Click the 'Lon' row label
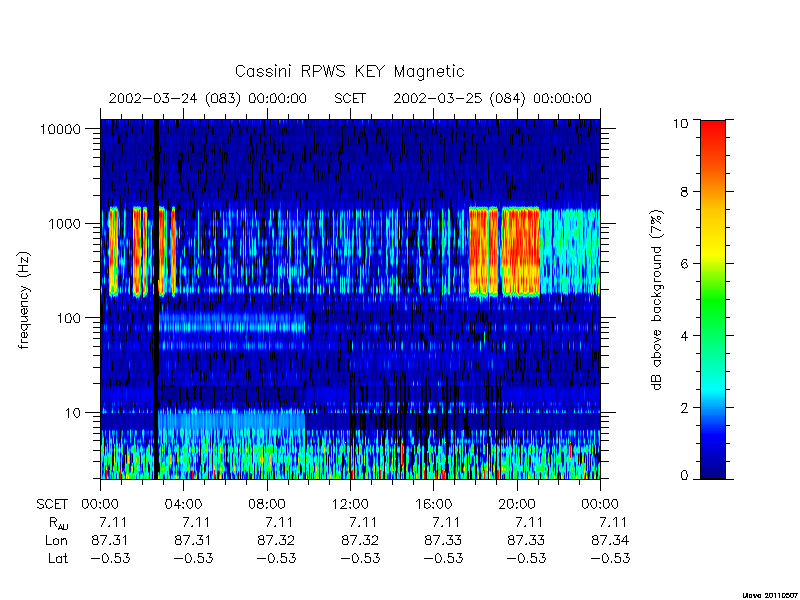This screenshot has width=800, height=600. (x=57, y=540)
